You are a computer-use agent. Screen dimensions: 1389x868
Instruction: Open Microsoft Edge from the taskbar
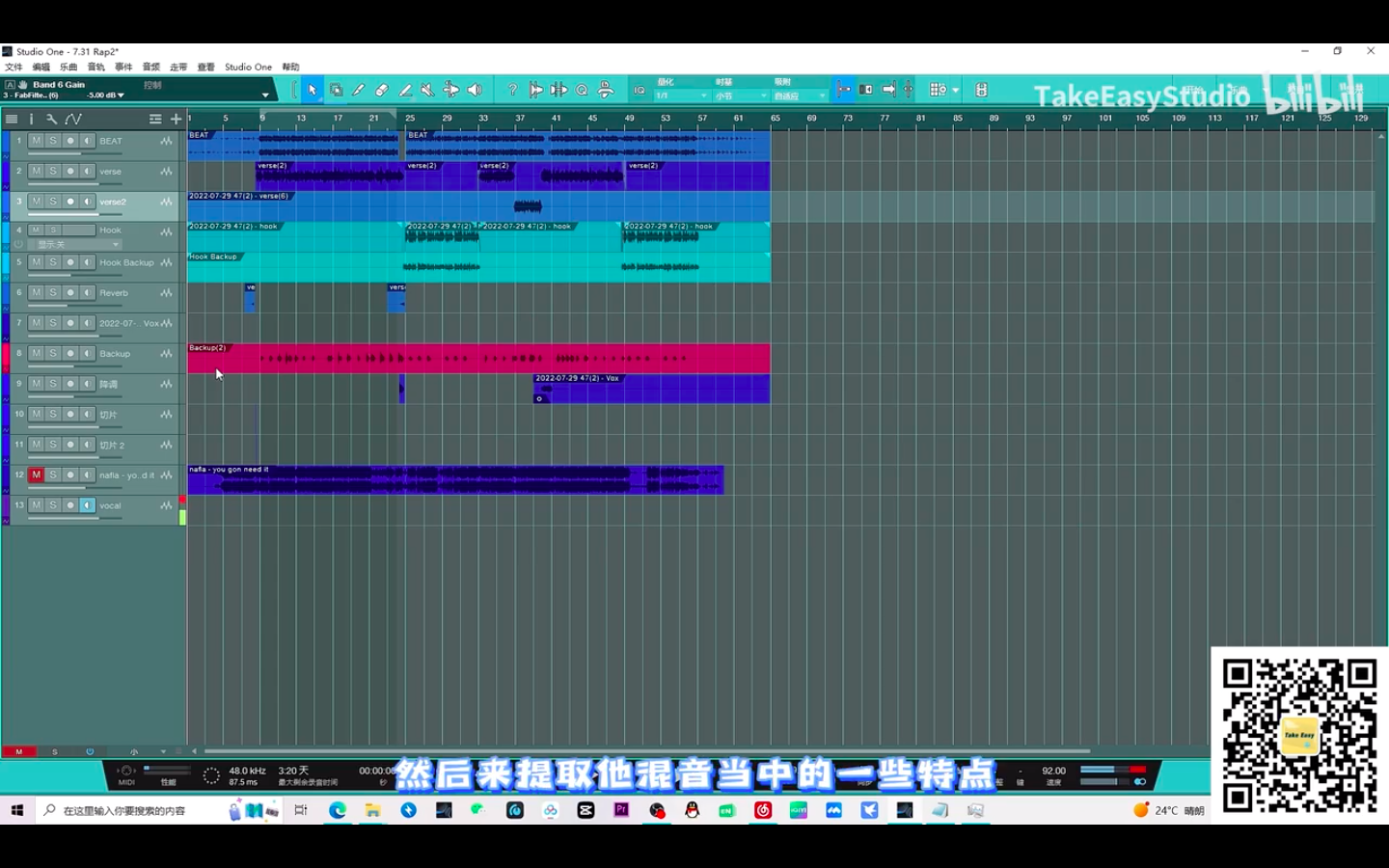point(338,810)
